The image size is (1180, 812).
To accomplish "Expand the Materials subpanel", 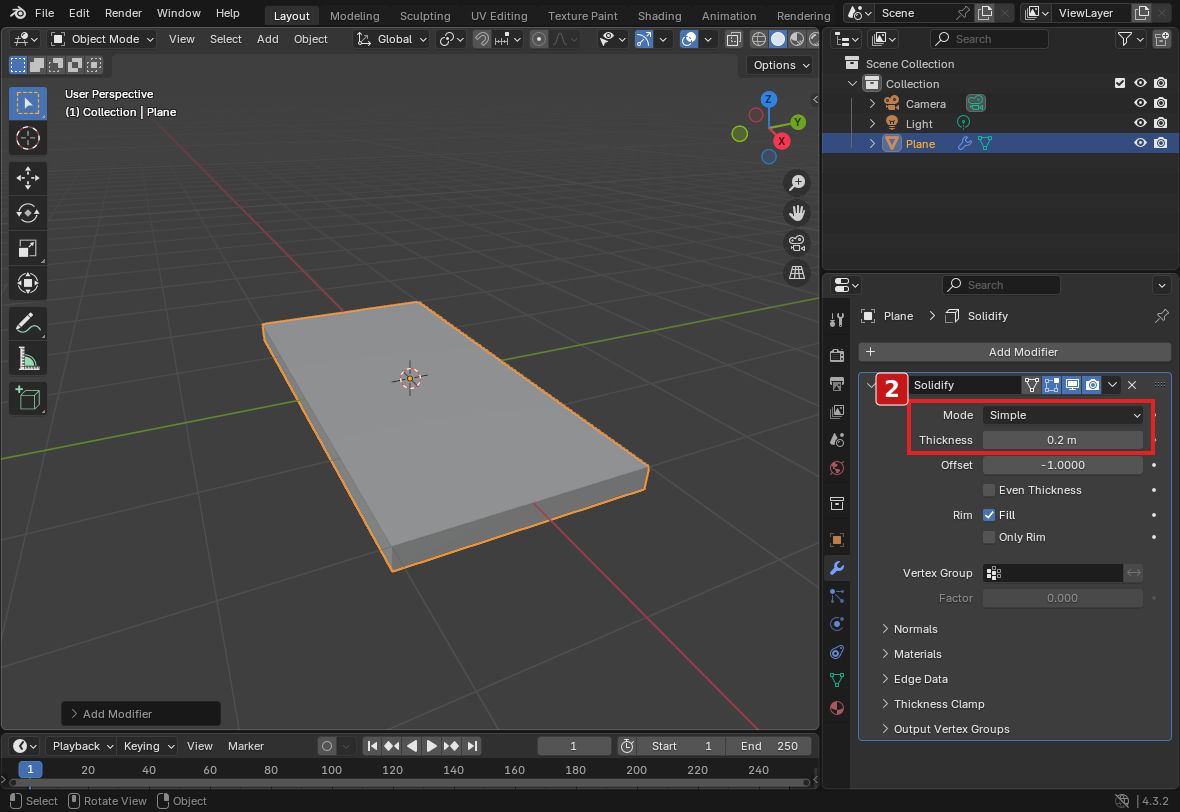I will point(911,654).
